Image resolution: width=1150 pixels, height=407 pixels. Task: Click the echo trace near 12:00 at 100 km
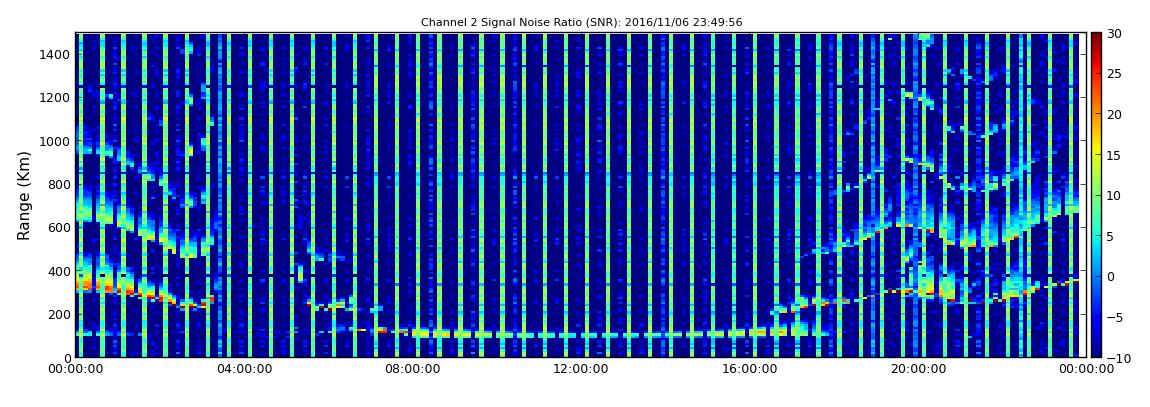tap(580, 335)
